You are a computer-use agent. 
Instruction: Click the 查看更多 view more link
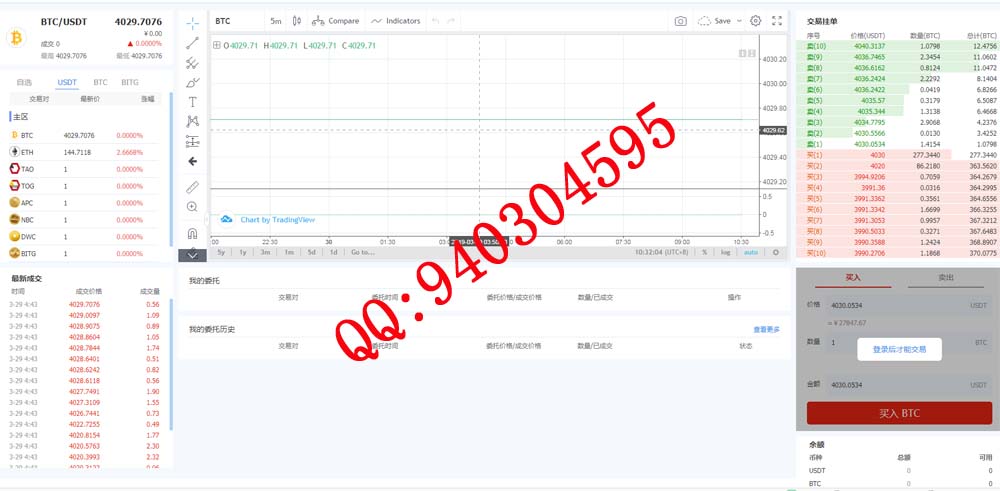(766, 329)
